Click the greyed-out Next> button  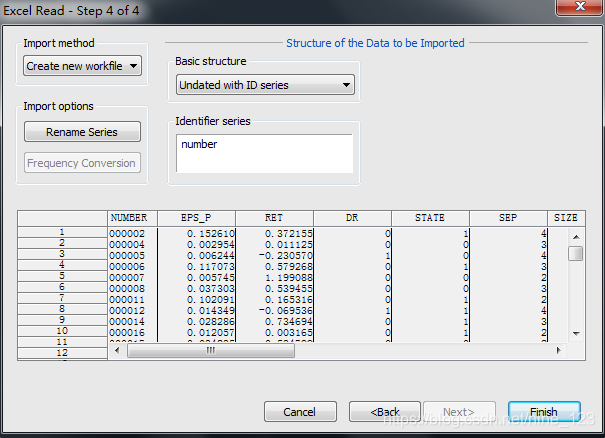click(x=459, y=412)
